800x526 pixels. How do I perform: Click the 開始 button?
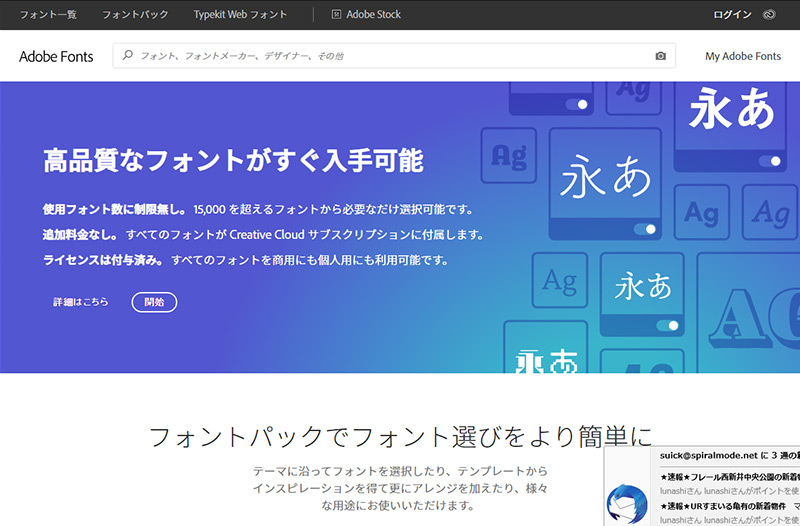[x=154, y=302]
